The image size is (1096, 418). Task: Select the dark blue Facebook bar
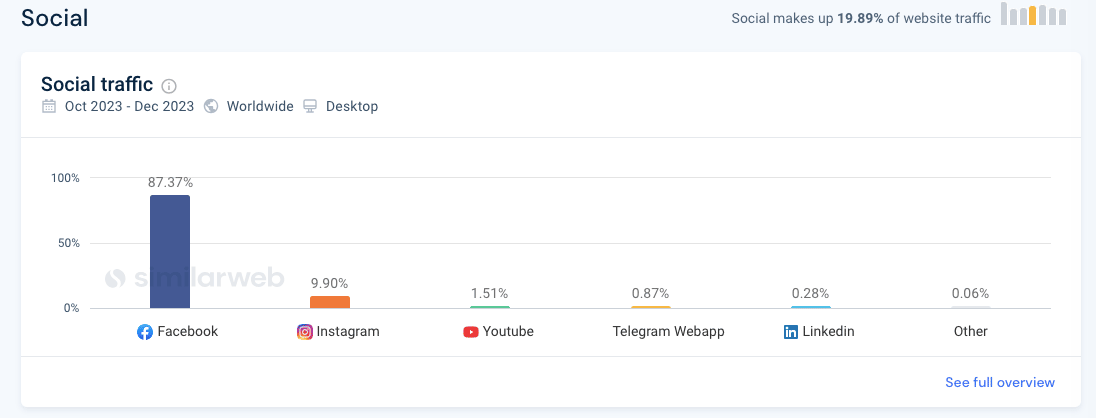click(x=170, y=252)
